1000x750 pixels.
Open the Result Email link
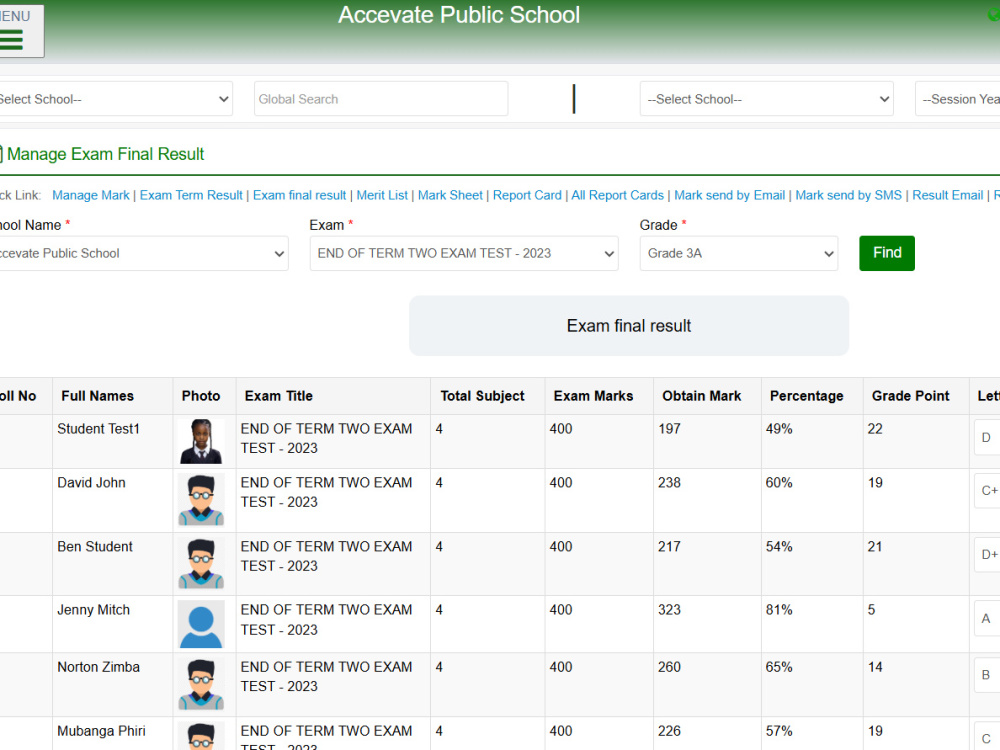pyautogui.click(x=948, y=195)
